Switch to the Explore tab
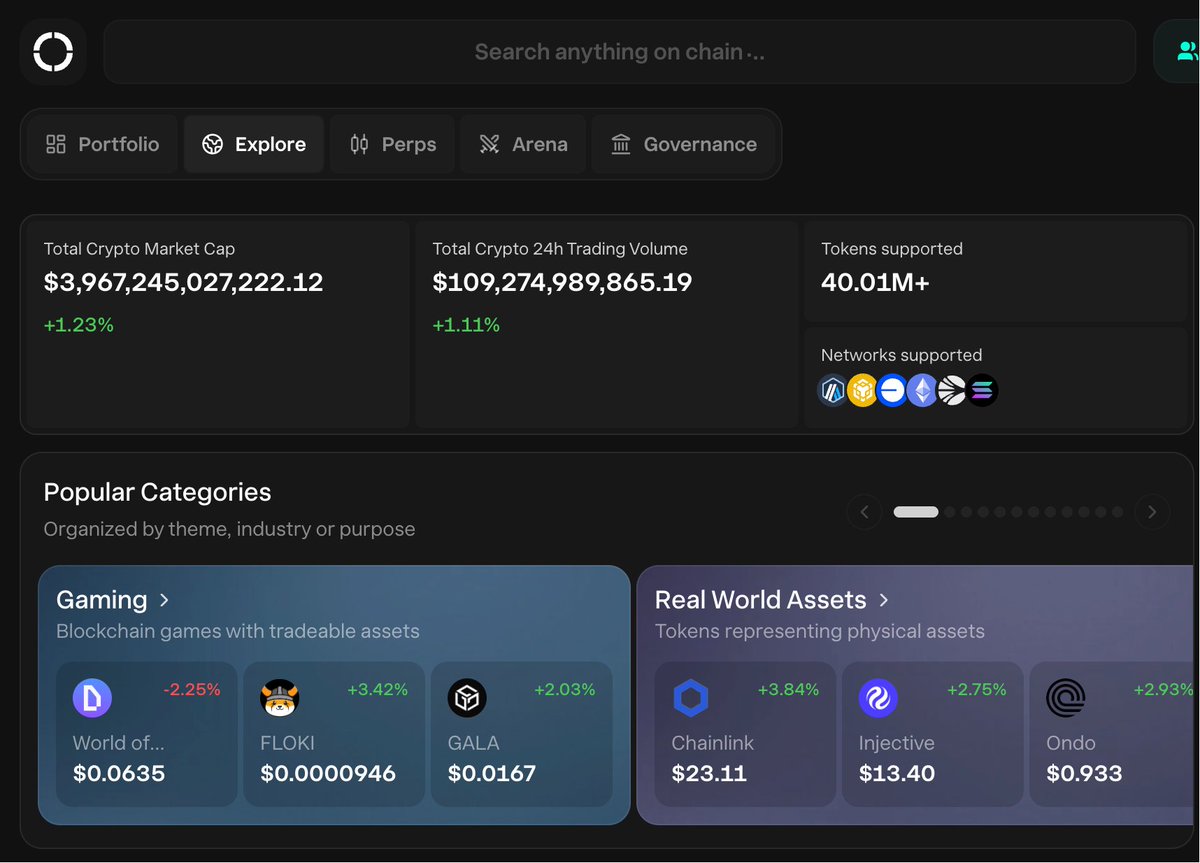Image resolution: width=1200 pixels, height=863 pixels. pyautogui.click(x=254, y=144)
